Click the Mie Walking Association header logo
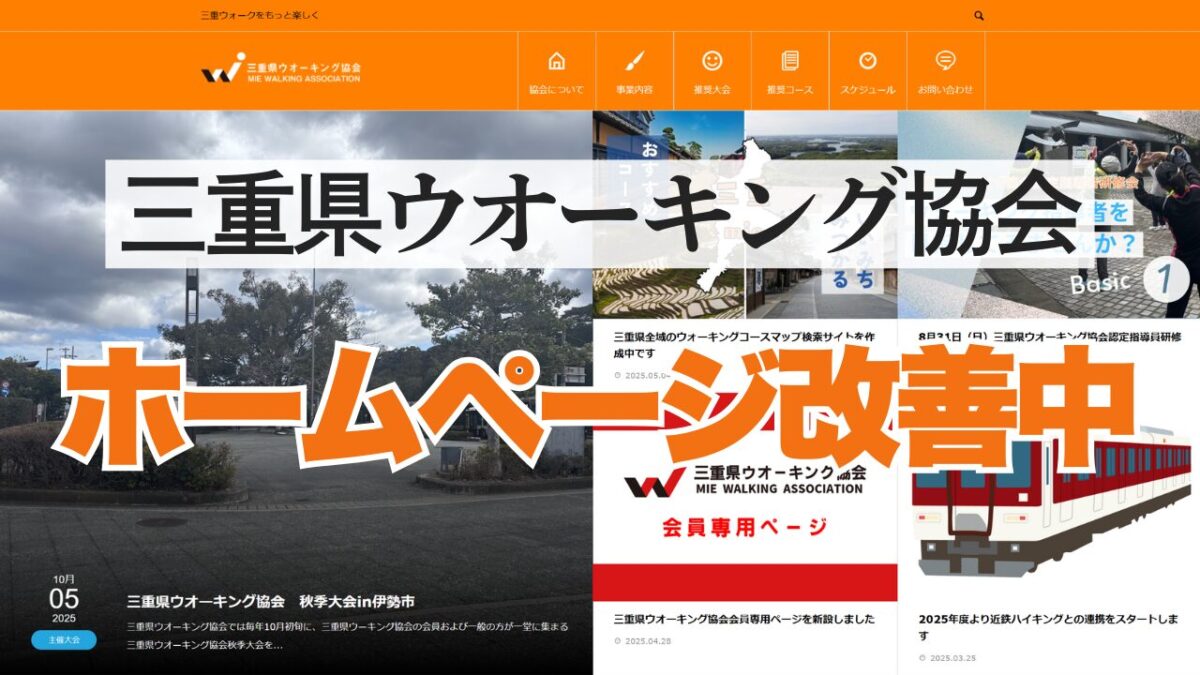The height and width of the screenshot is (675, 1200). (x=281, y=72)
